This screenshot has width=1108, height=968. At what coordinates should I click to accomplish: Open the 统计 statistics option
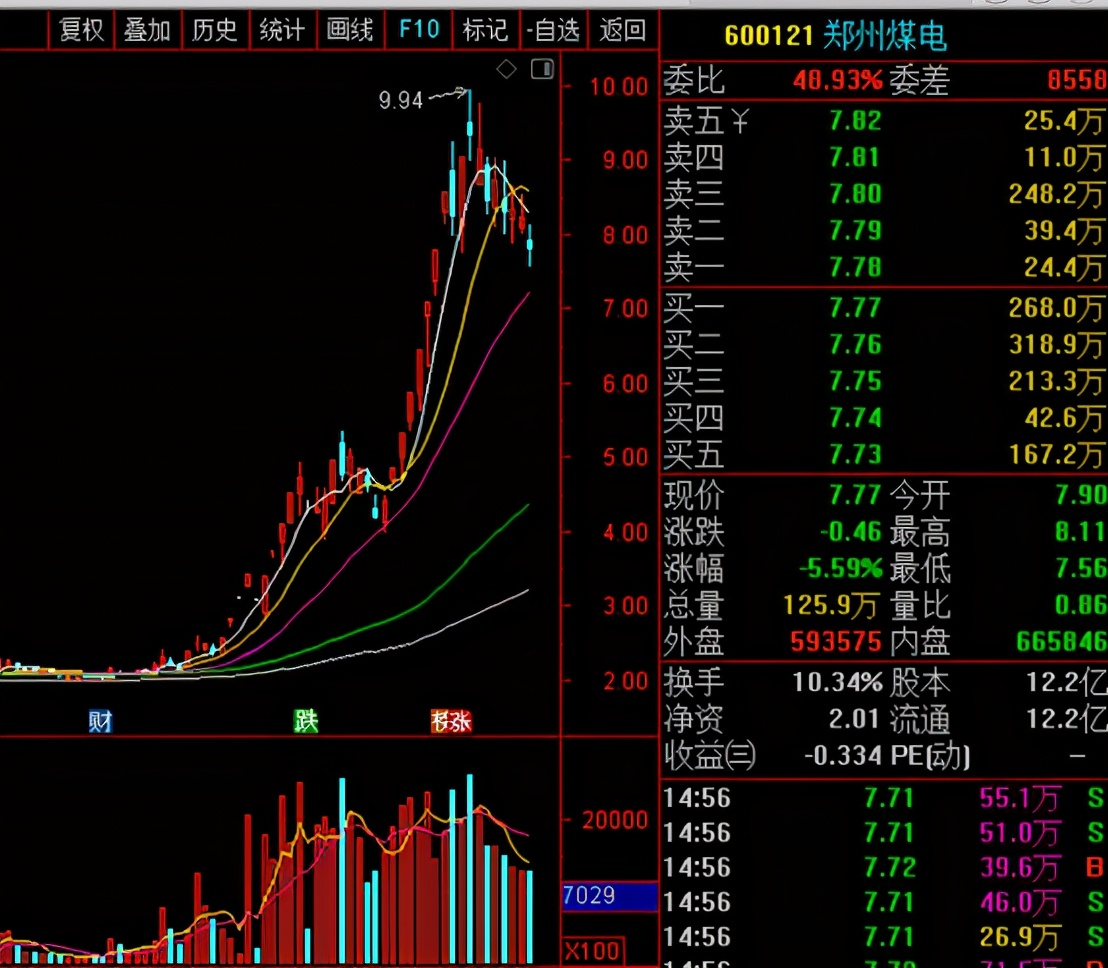pos(282,30)
